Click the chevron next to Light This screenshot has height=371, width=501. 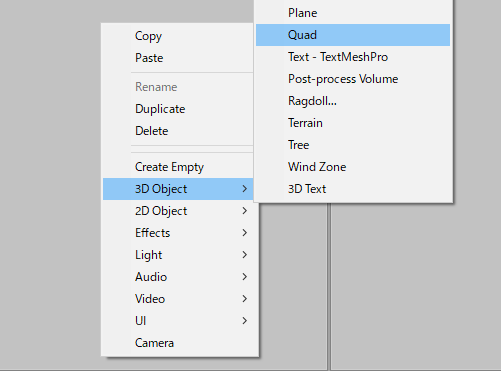[245, 255]
